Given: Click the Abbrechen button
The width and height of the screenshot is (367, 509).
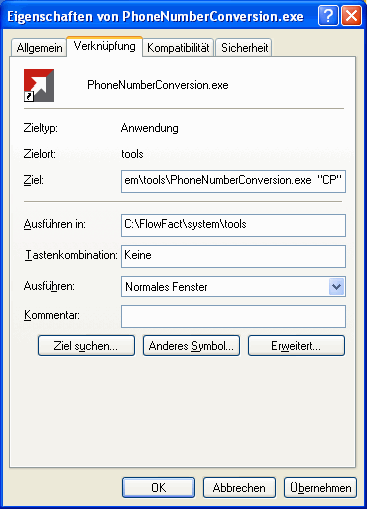Looking at the screenshot, I should click(239, 488).
